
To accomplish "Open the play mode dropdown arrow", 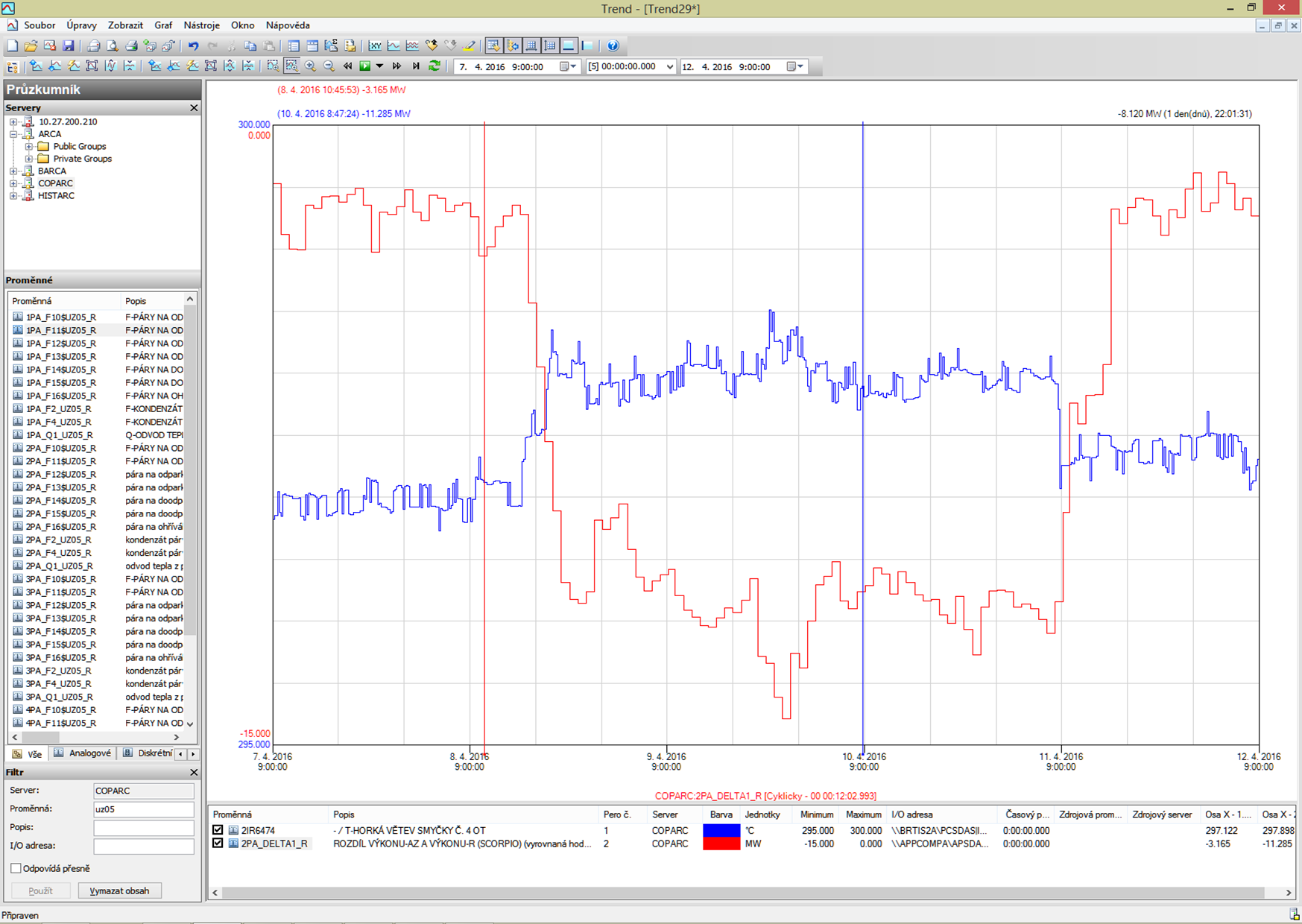I will point(379,66).
